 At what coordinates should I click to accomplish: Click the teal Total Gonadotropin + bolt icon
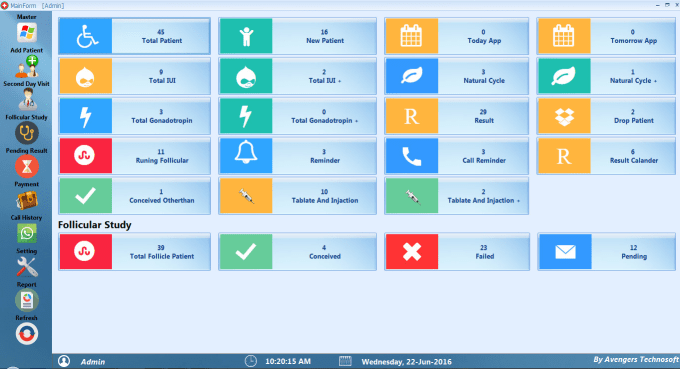pyautogui.click(x=246, y=116)
